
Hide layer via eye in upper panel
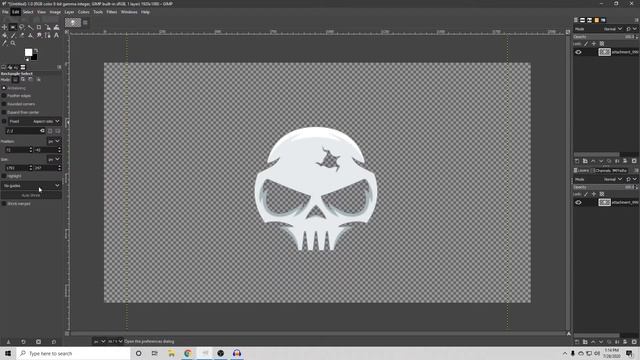(x=578, y=52)
